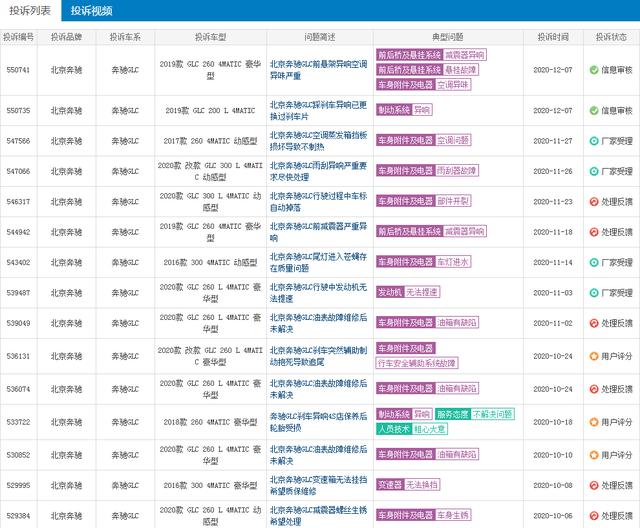Click orange 用户评分 icon for complaint 530852
This screenshot has height=528, width=640.
coord(594,455)
